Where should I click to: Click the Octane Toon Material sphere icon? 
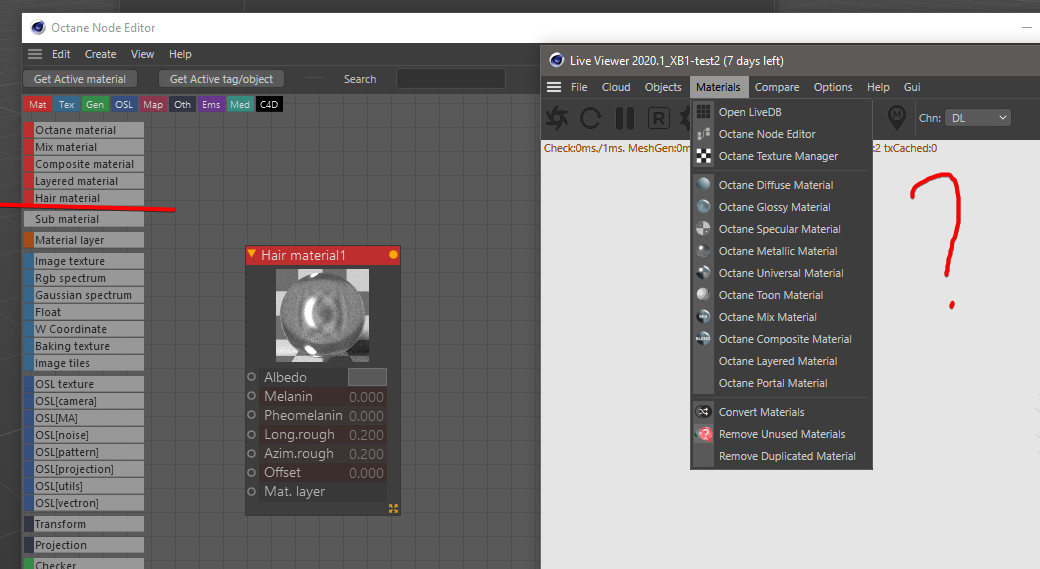pyautogui.click(x=704, y=294)
